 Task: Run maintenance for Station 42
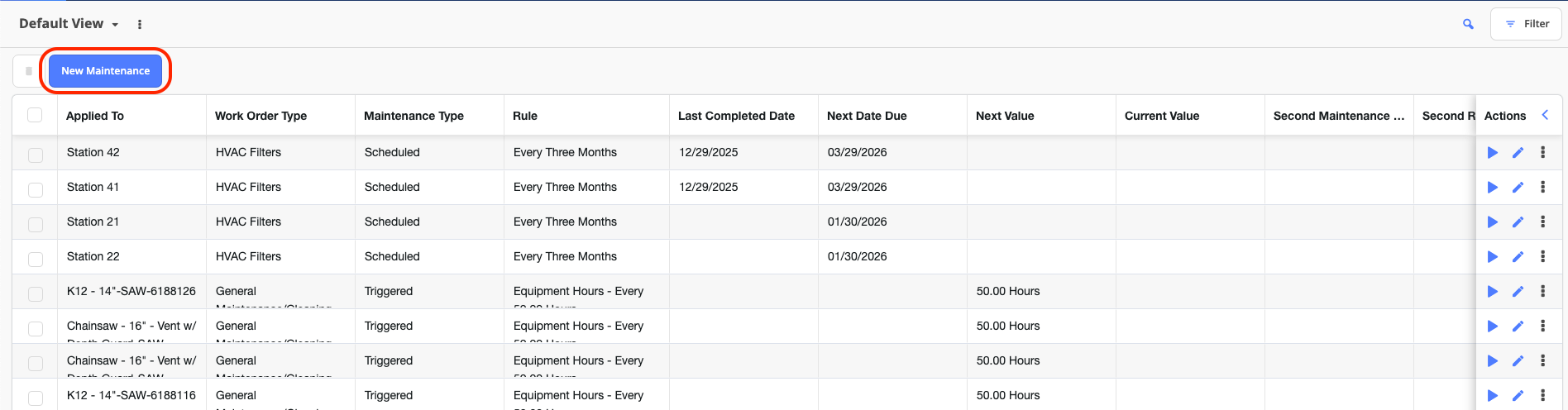[x=1492, y=152]
